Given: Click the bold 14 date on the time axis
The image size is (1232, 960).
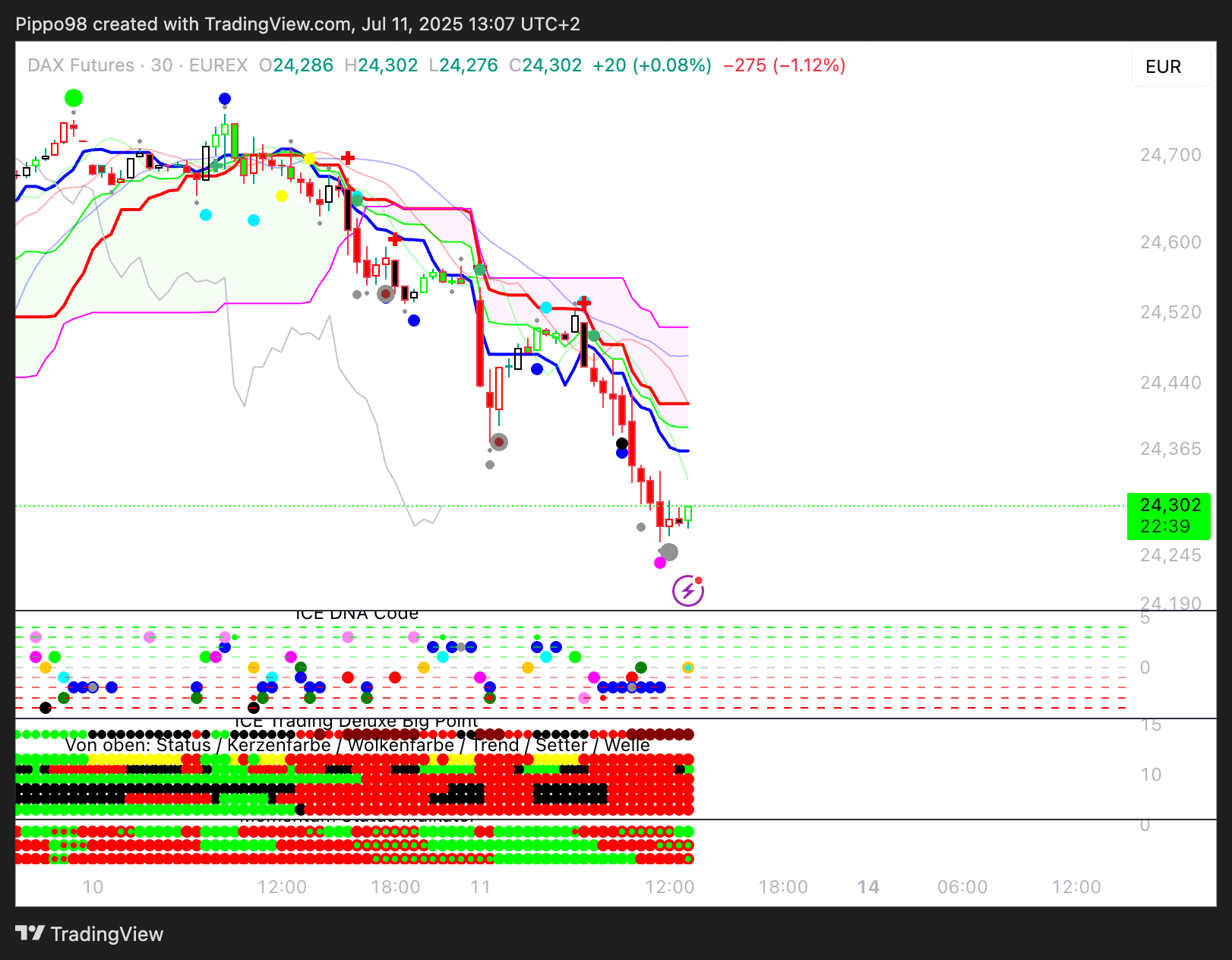Looking at the screenshot, I should 868,887.
